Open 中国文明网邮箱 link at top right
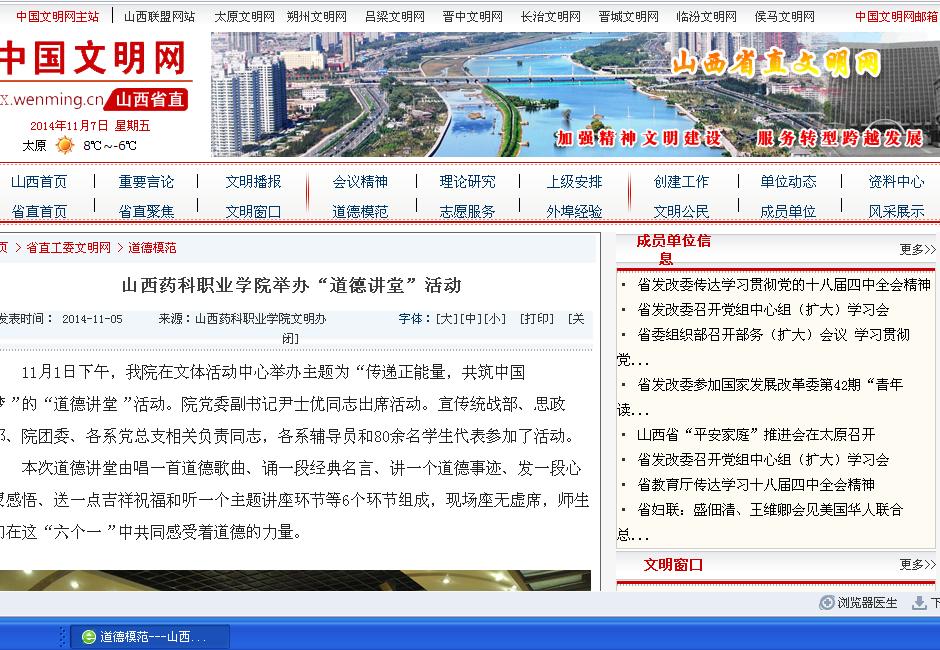This screenshot has height=650, width=940. pyautogui.click(x=896, y=16)
